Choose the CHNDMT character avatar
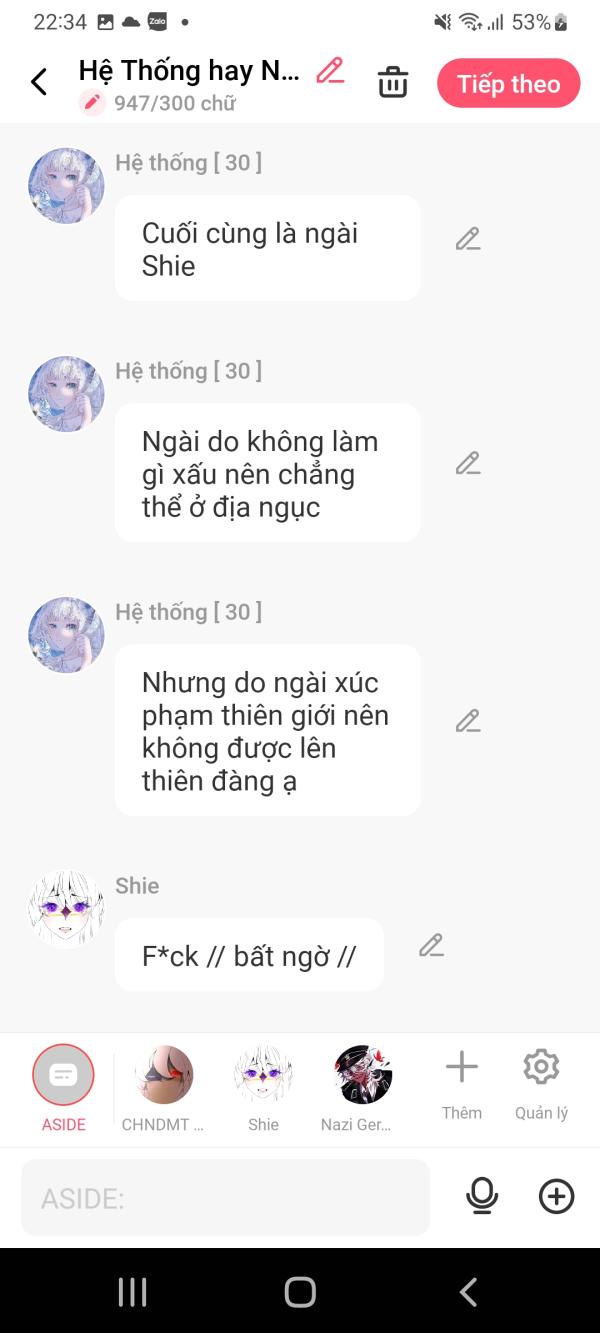The height and width of the screenshot is (1333, 600). [x=163, y=1088]
